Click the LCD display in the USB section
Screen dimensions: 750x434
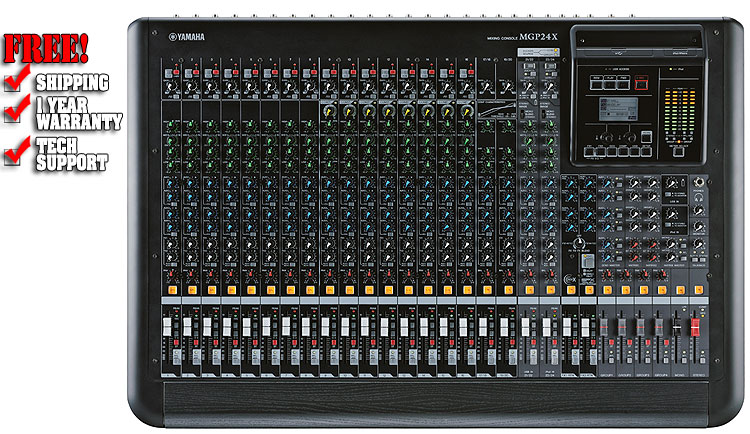(618, 109)
